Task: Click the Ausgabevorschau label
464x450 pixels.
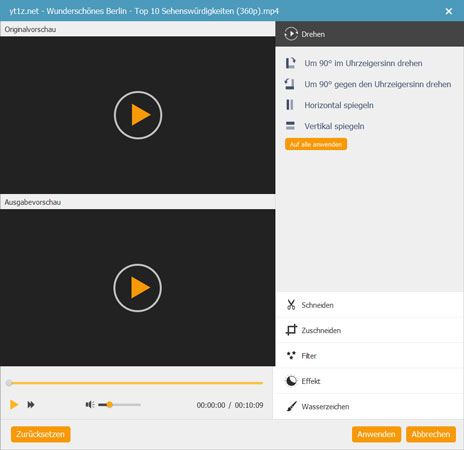Action: 33,202
